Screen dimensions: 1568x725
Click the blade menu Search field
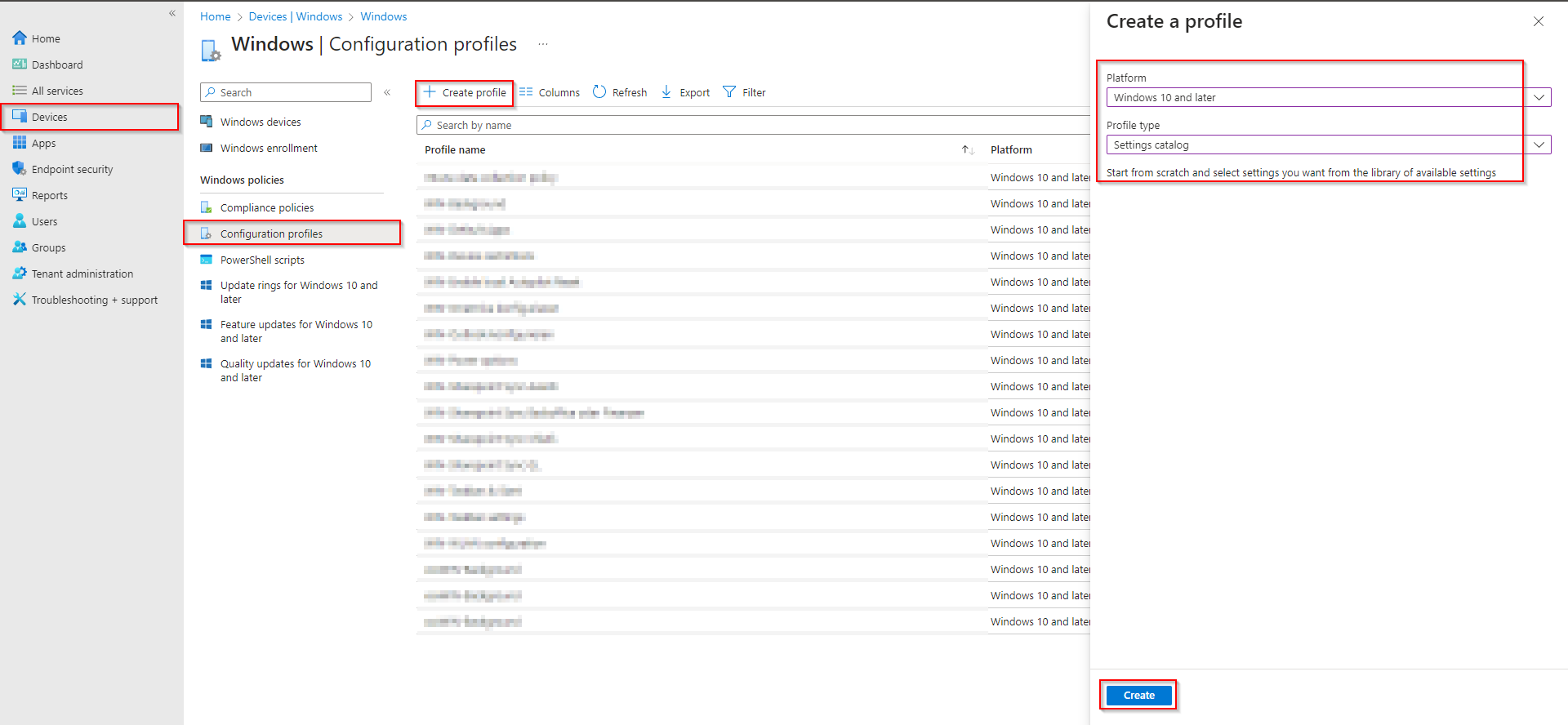point(286,92)
